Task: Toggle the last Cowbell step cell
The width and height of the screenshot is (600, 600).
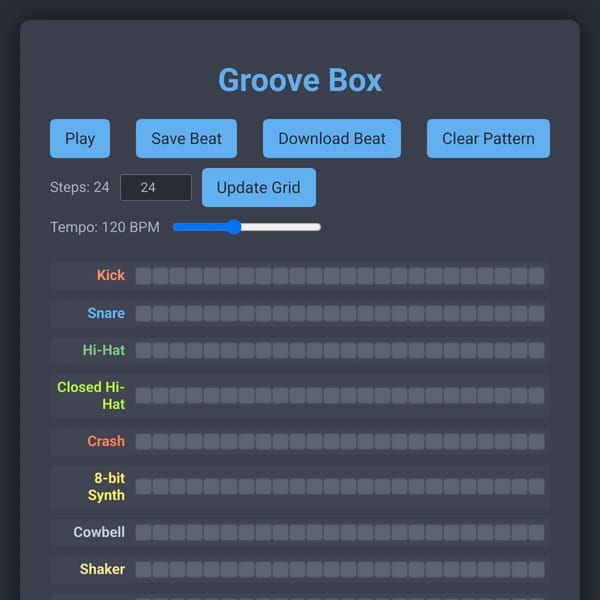Action: pyautogui.click(x=536, y=532)
